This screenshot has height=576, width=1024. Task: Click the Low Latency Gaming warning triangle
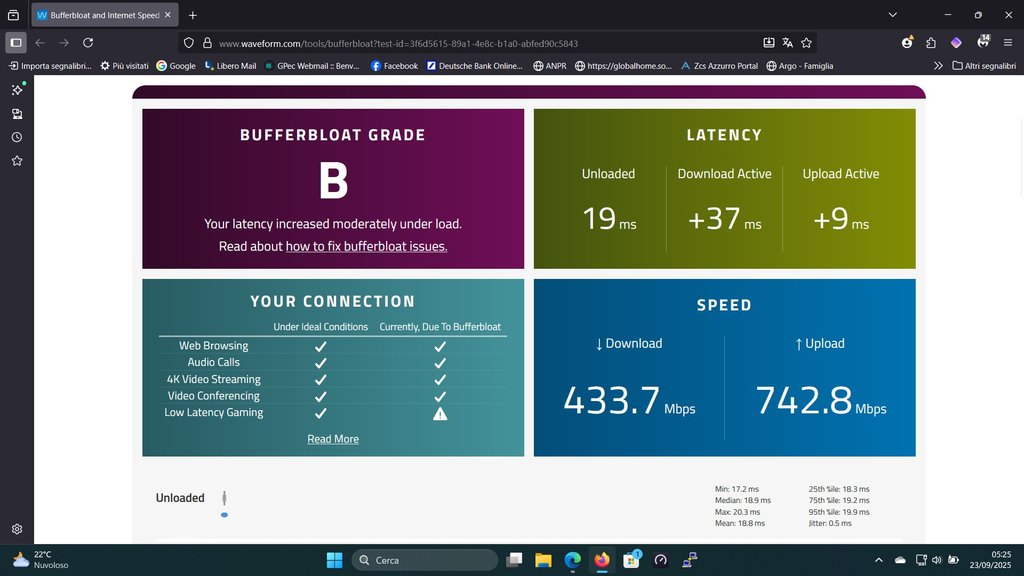(x=439, y=413)
